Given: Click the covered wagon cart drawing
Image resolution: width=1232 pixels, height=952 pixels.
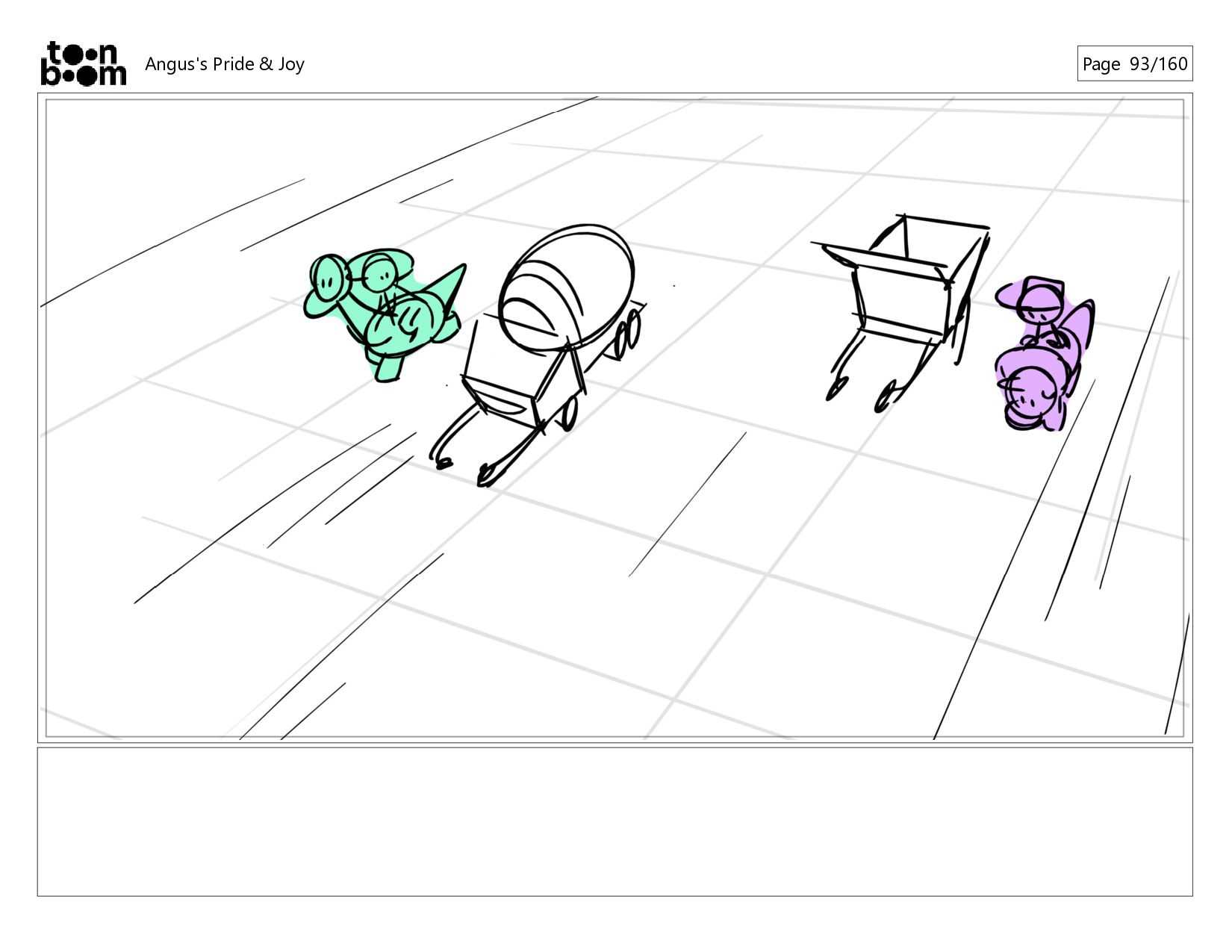Looking at the screenshot, I should click(538, 355).
